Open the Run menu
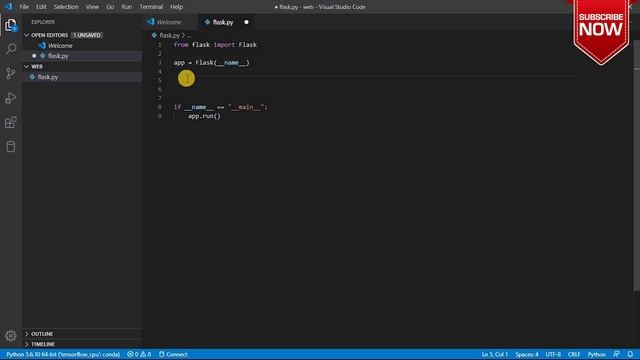The height and width of the screenshot is (360, 640). [127, 7]
